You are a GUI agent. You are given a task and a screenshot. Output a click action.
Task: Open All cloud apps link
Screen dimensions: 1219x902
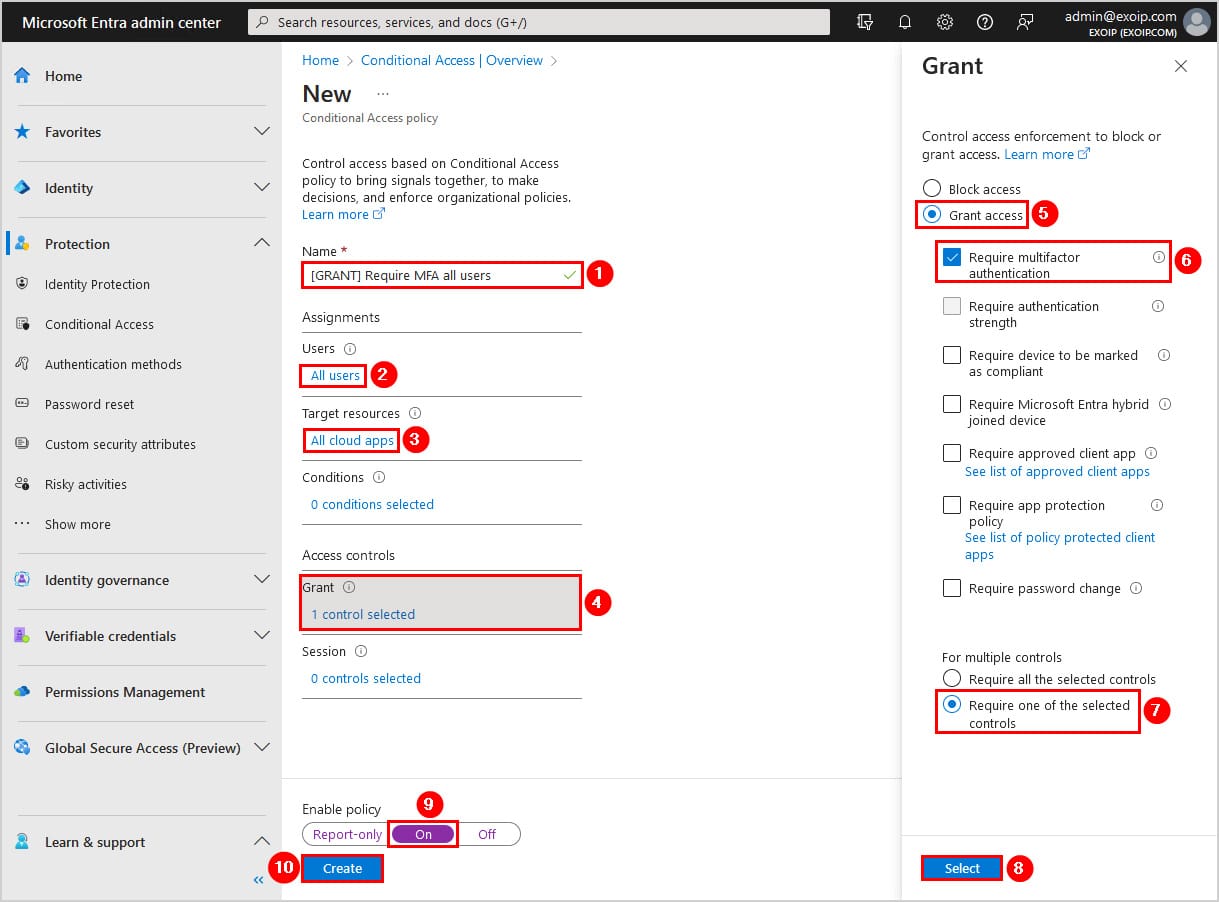pyautogui.click(x=352, y=440)
